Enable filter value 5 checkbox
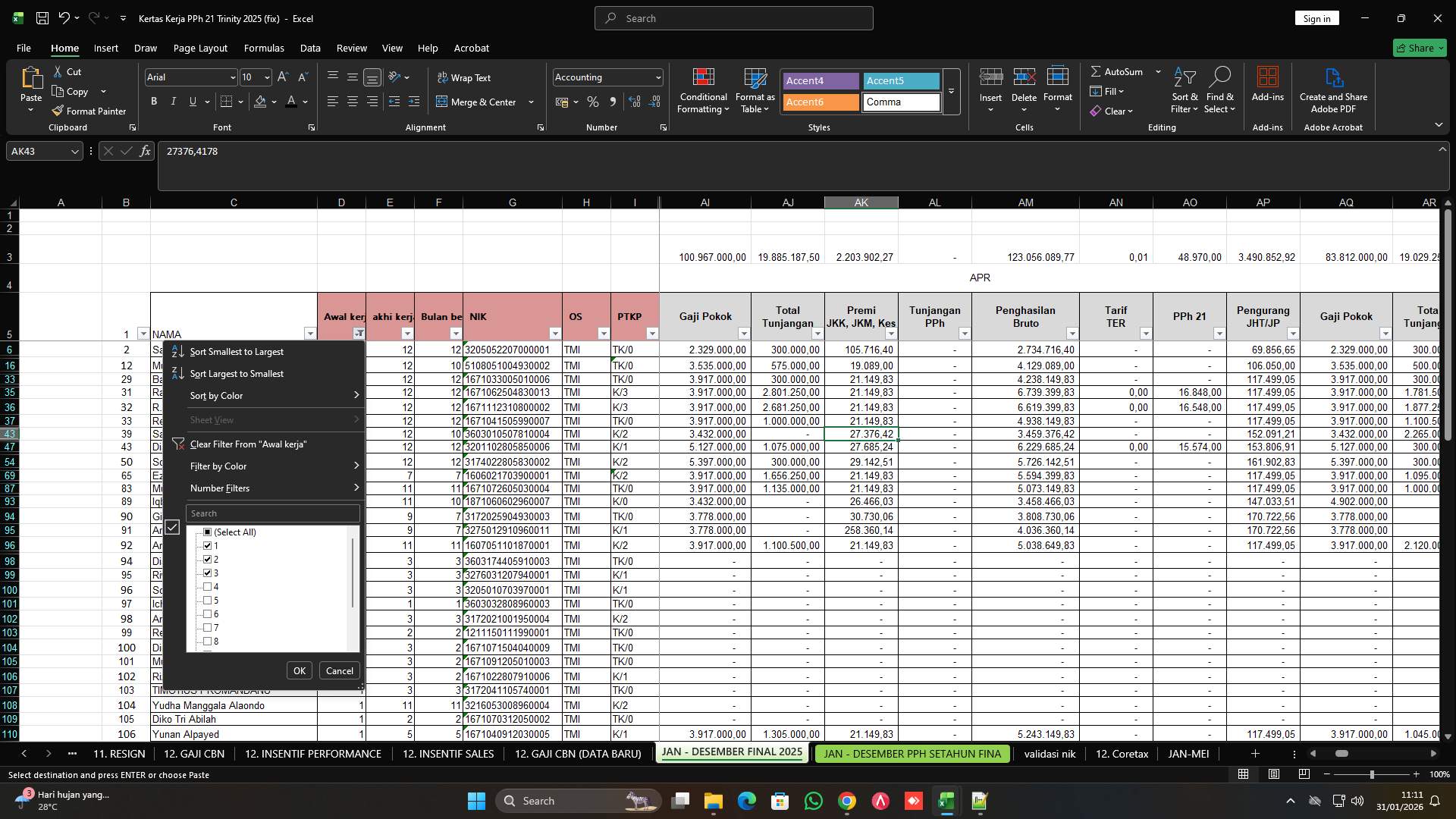The height and width of the screenshot is (819, 1456). tap(208, 600)
